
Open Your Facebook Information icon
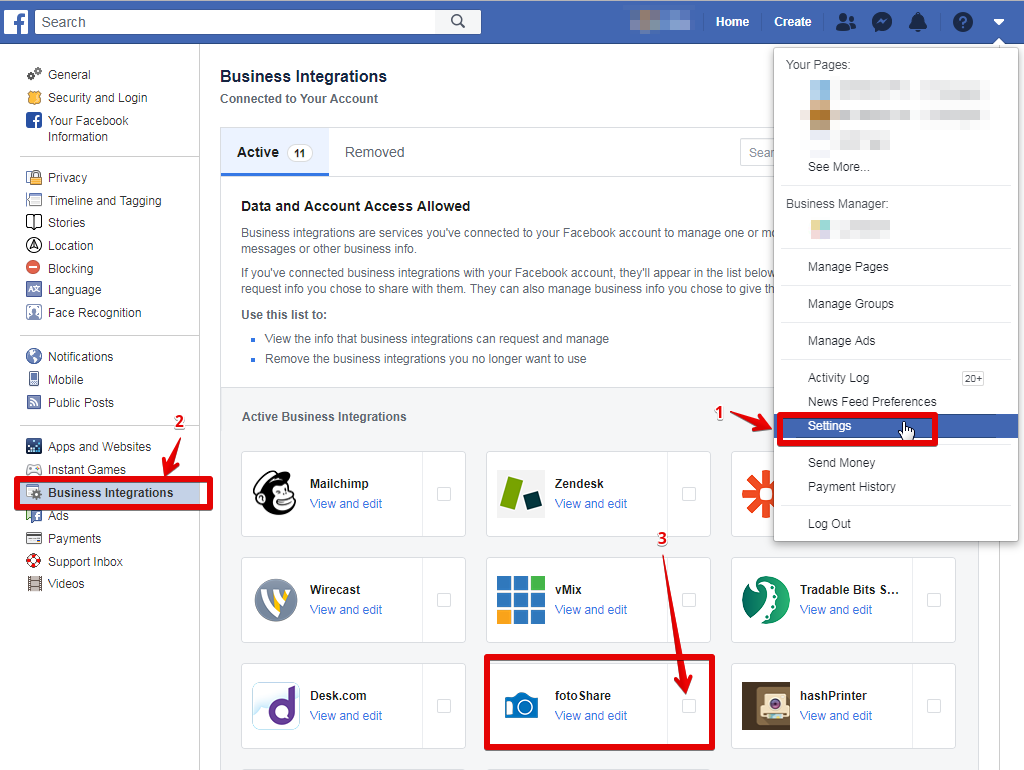(34, 120)
